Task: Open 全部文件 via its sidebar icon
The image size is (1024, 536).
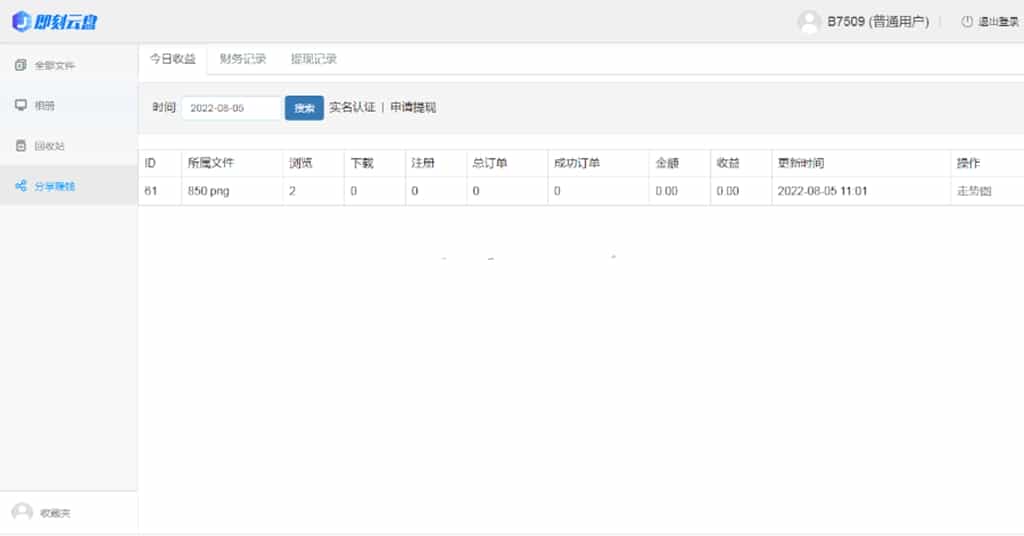Action: coord(21,65)
